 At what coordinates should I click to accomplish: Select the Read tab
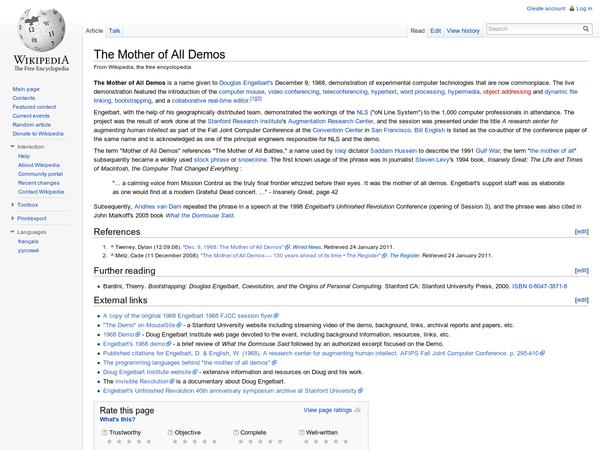coord(417,31)
